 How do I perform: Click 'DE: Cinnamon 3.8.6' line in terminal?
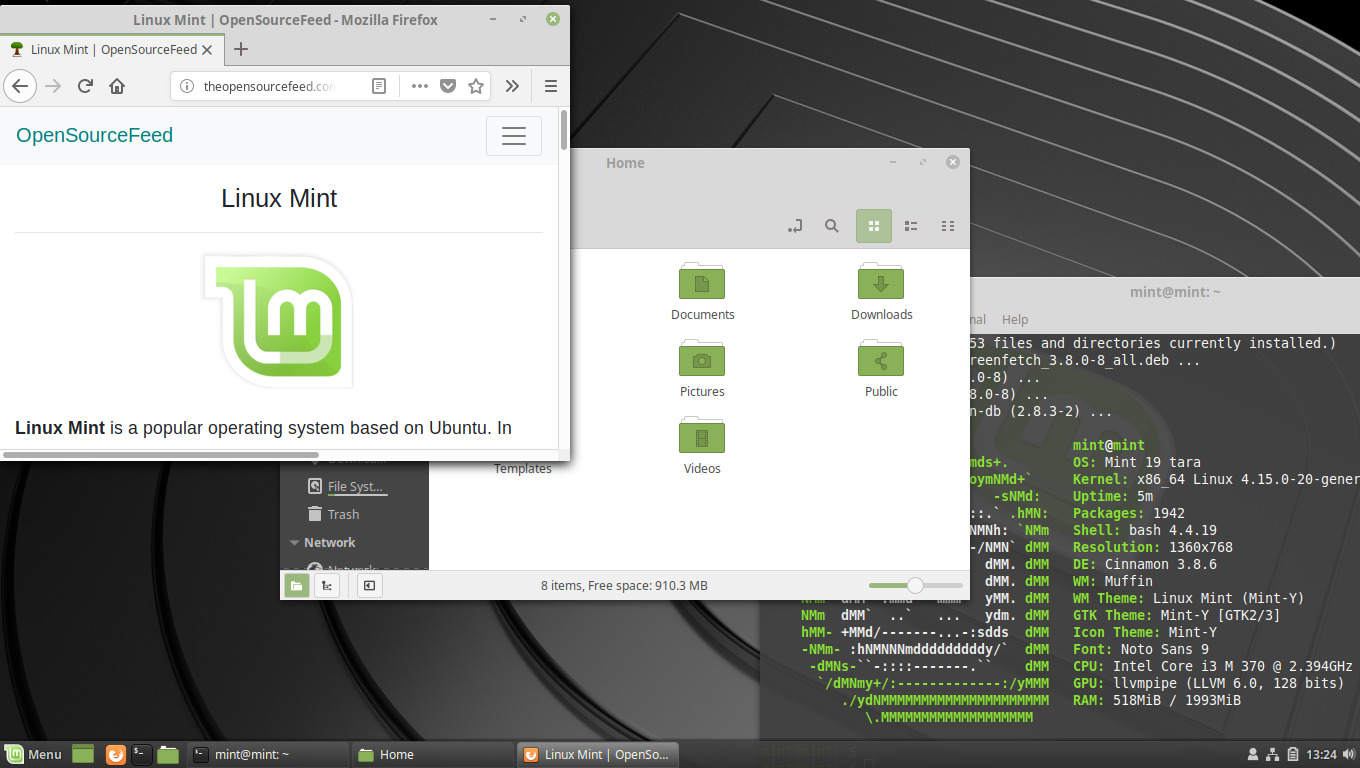(1145, 564)
